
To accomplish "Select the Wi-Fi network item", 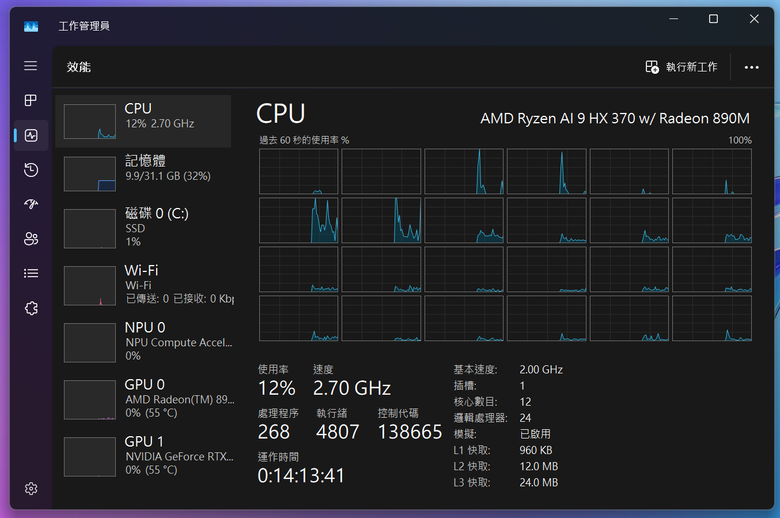I will [143, 285].
